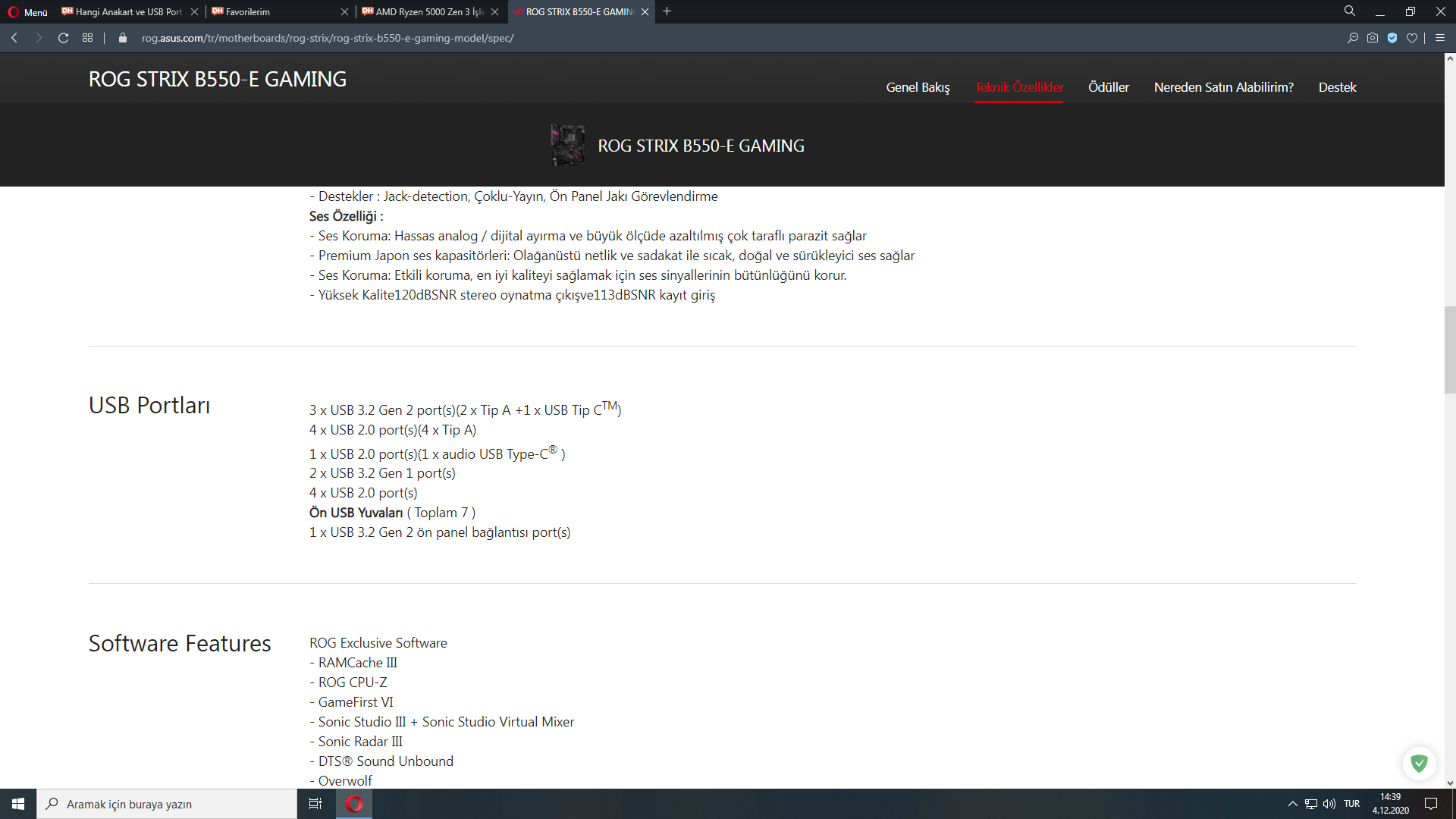Open the Opera Menü button
Screen dimensions: 1456x819
pos(28,12)
